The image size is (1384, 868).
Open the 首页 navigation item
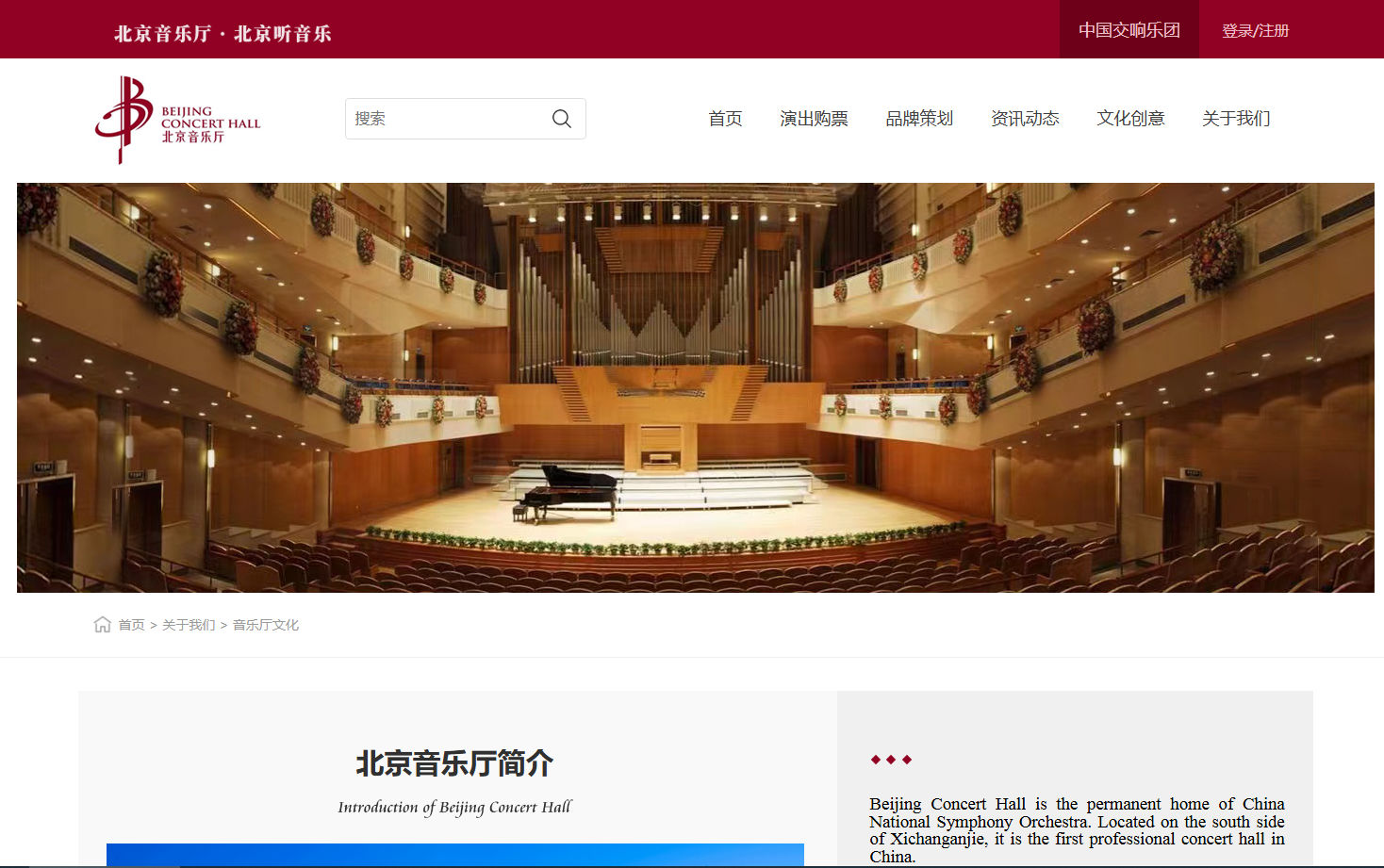725,119
